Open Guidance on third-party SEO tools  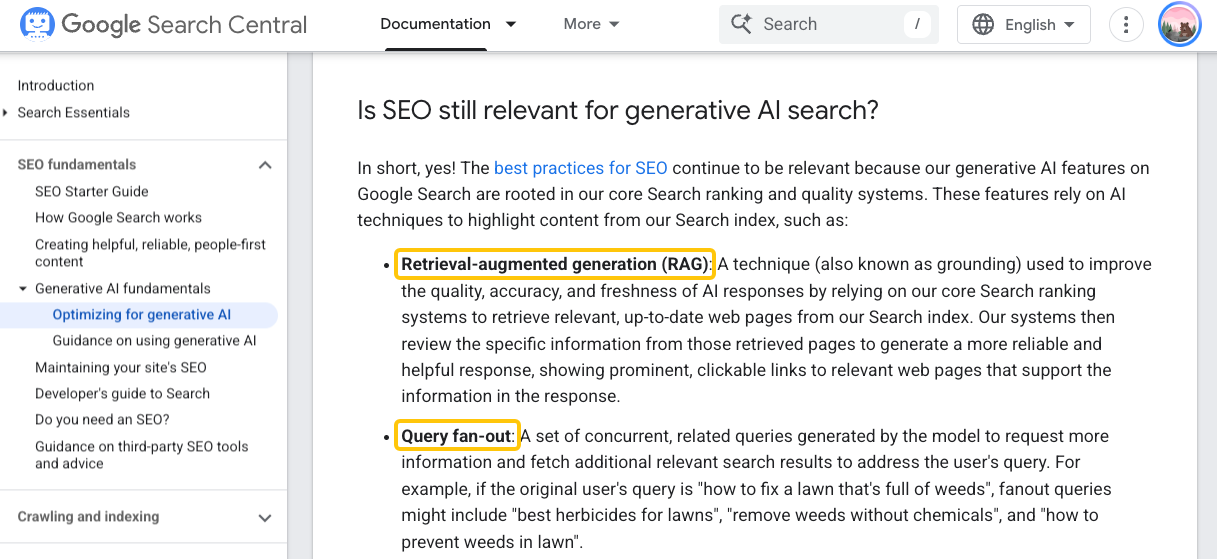141,455
